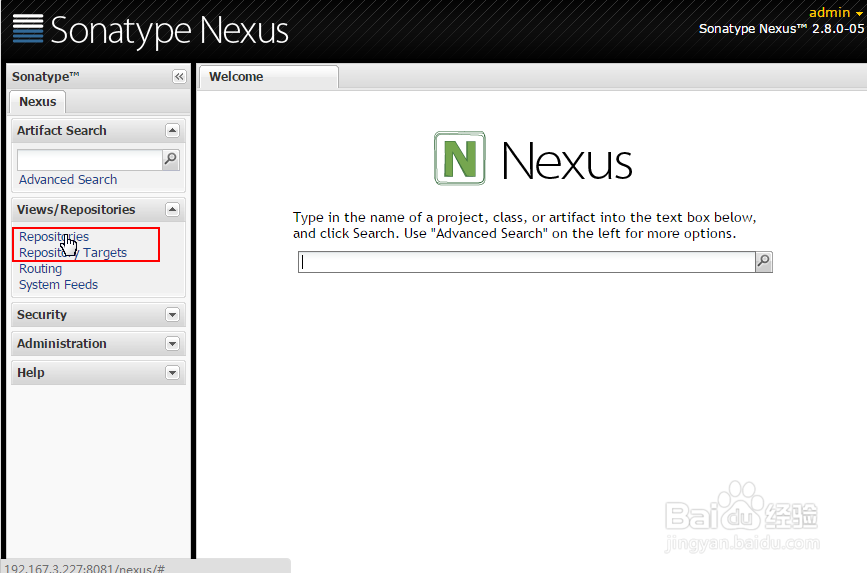Focus the Artifact Search input field
The width and height of the screenshot is (867, 573).
pos(90,160)
